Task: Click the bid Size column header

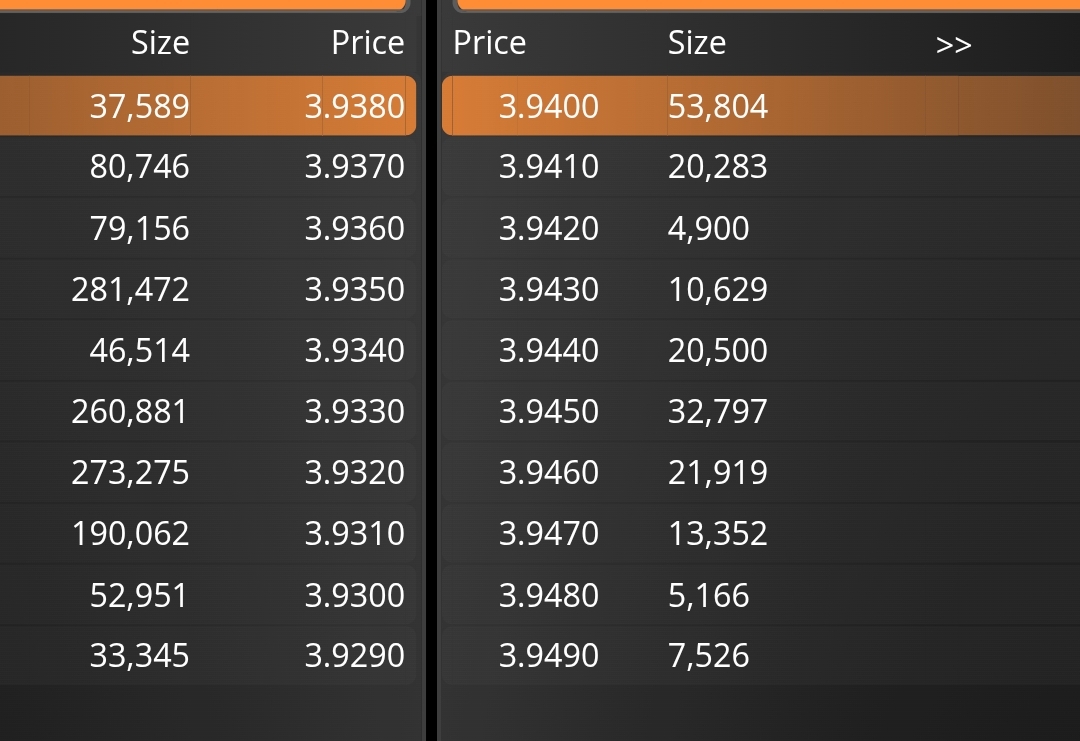Action: coord(160,43)
